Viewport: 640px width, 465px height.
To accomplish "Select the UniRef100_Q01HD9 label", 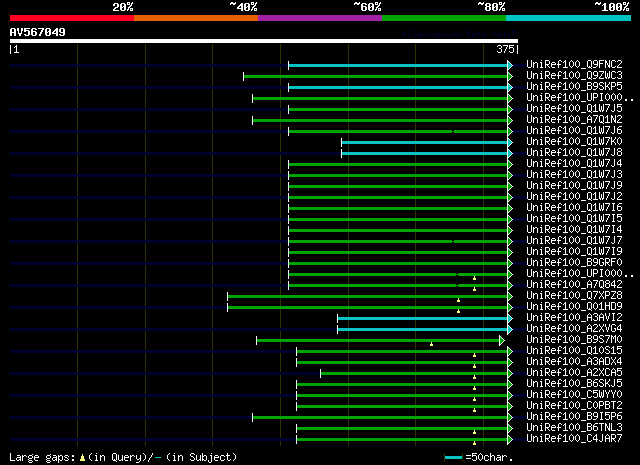I will [574, 307].
